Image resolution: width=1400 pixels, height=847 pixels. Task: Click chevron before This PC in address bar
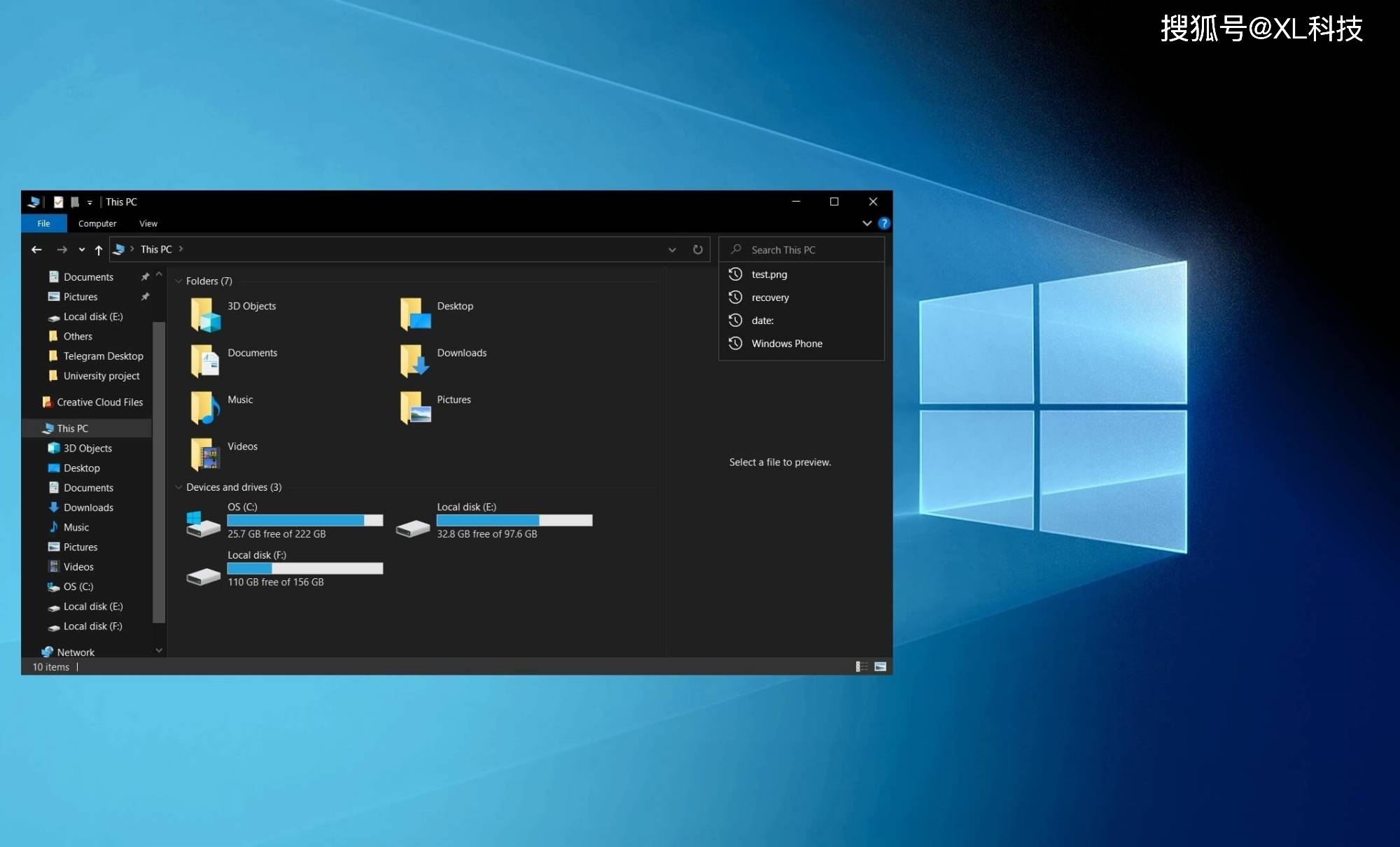click(x=132, y=249)
